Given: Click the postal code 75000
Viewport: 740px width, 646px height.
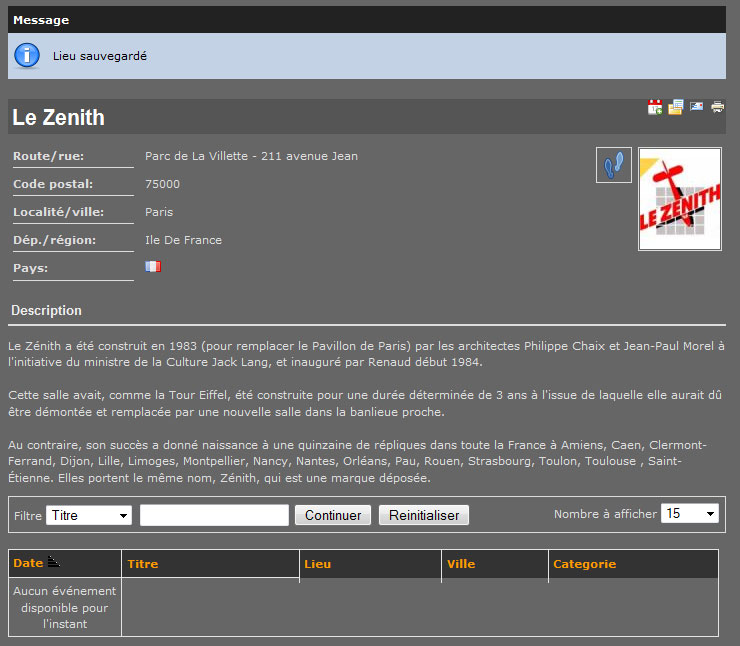Looking at the screenshot, I should coord(162,184).
